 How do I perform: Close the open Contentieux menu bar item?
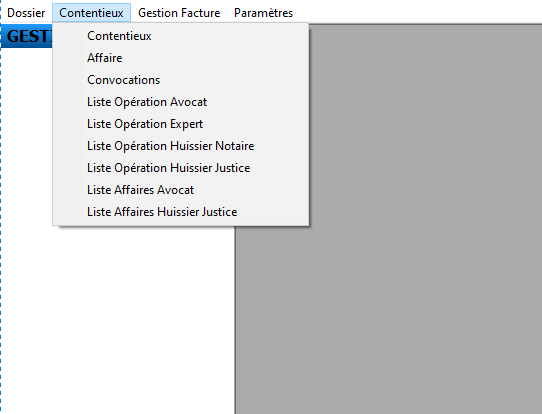coord(91,13)
